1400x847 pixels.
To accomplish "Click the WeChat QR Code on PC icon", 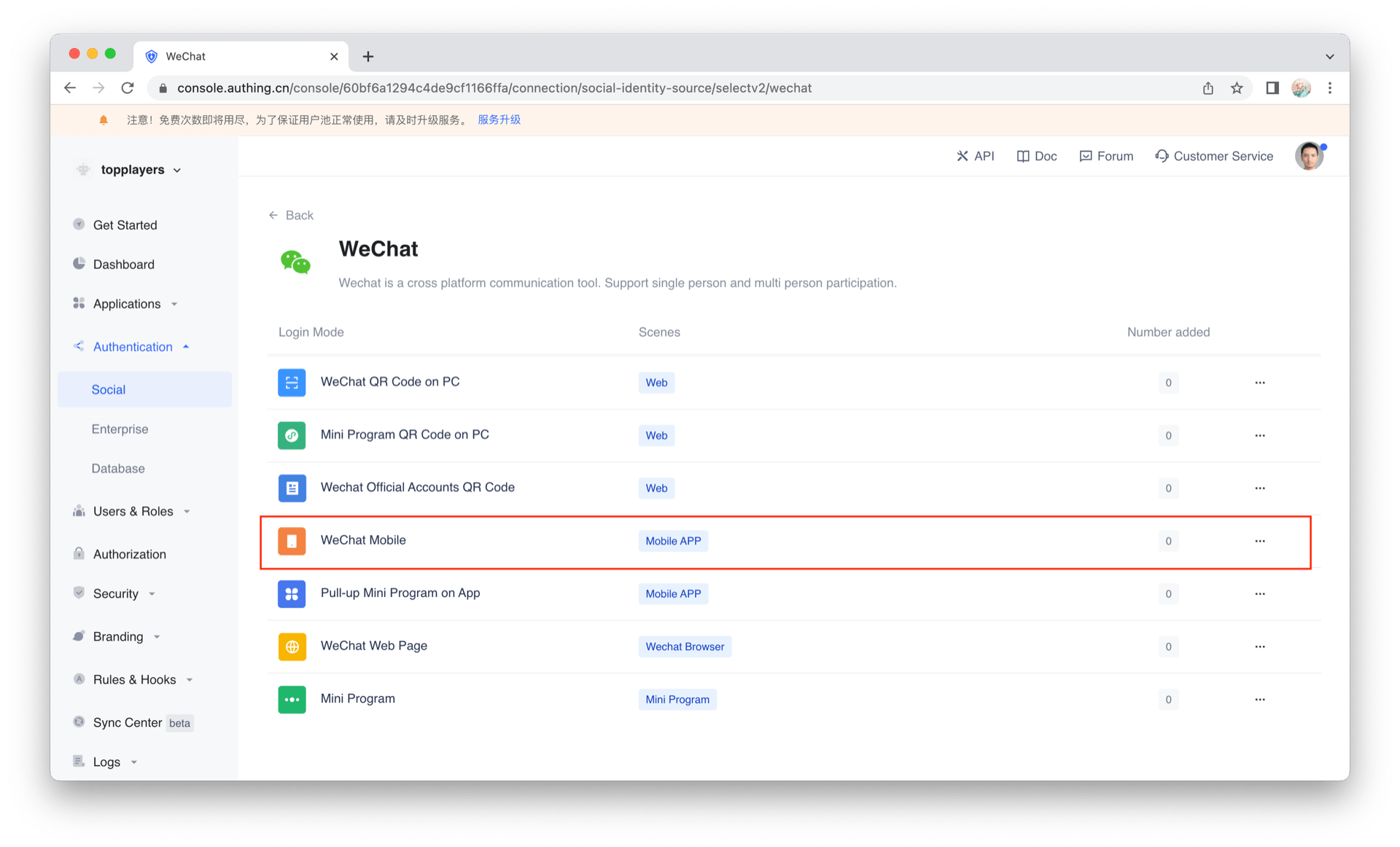I will click(292, 382).
